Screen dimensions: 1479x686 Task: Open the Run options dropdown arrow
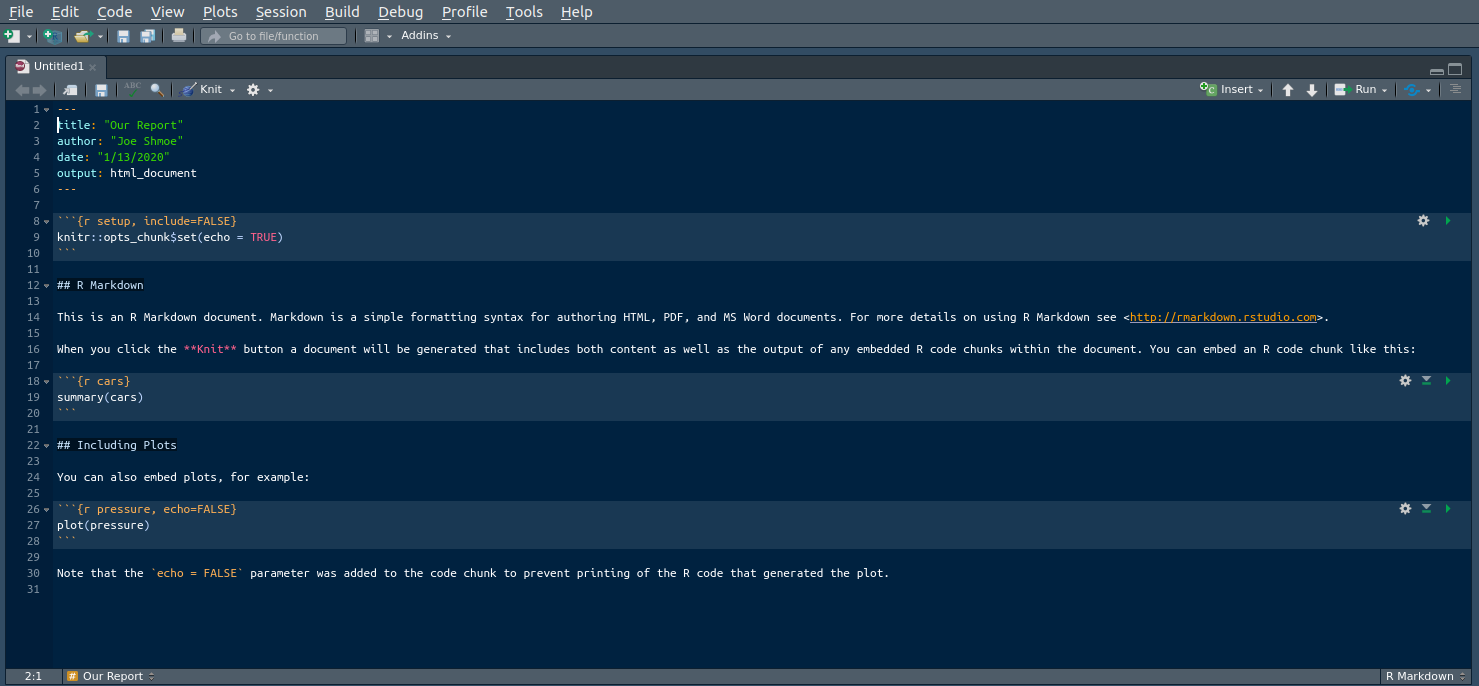tap(1384, 90)
